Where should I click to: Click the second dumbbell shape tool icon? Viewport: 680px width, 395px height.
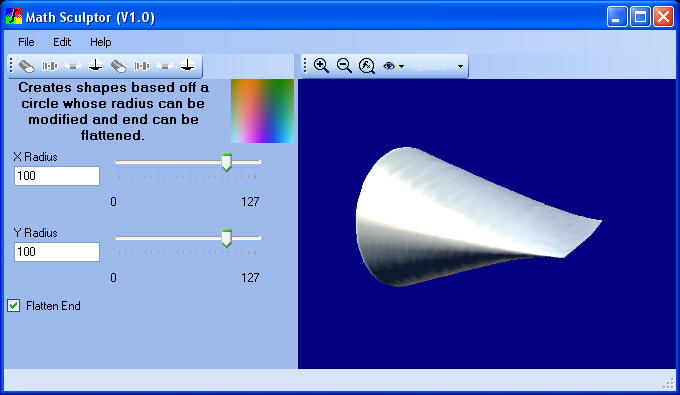141,66
